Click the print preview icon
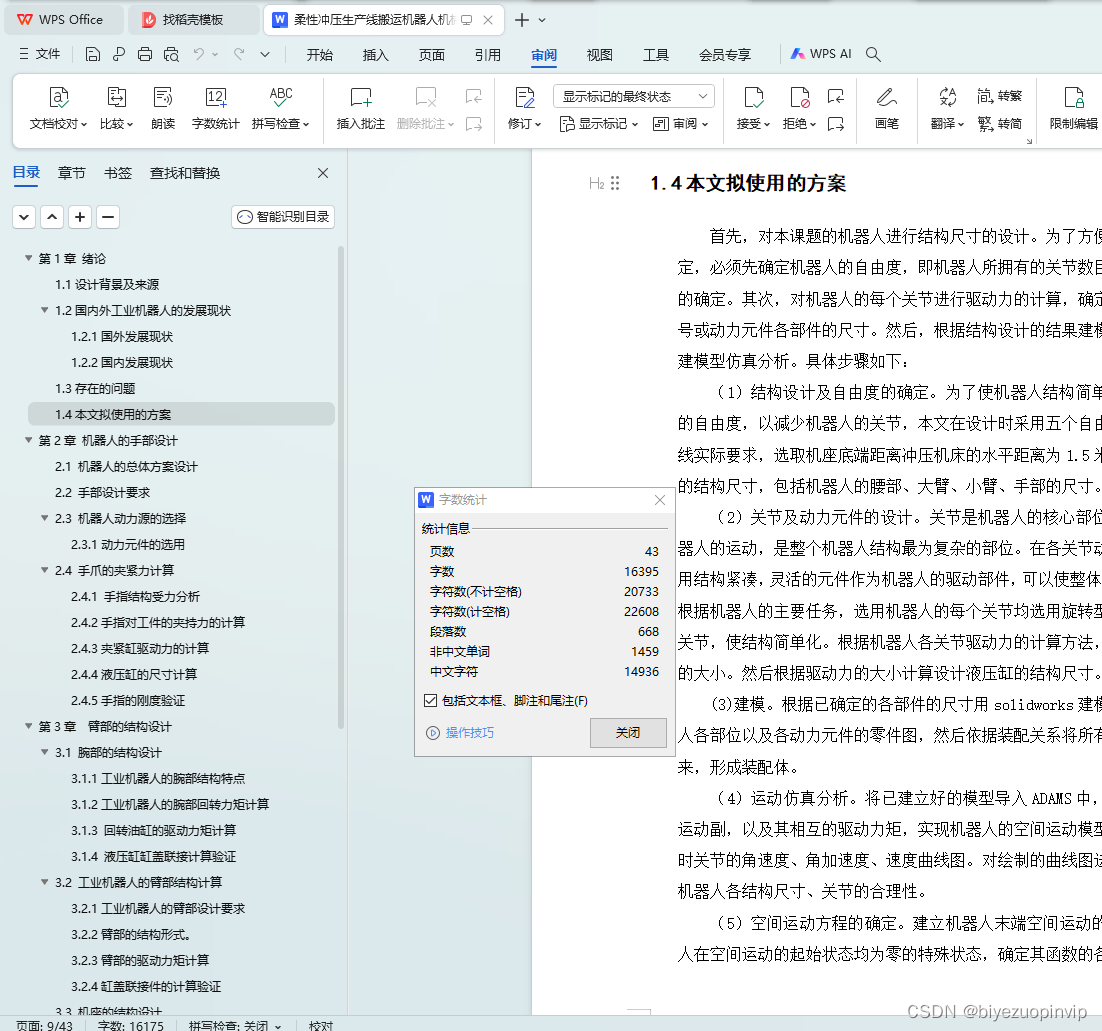Viewport: 1102px width, 1031px height. [171, 54]
